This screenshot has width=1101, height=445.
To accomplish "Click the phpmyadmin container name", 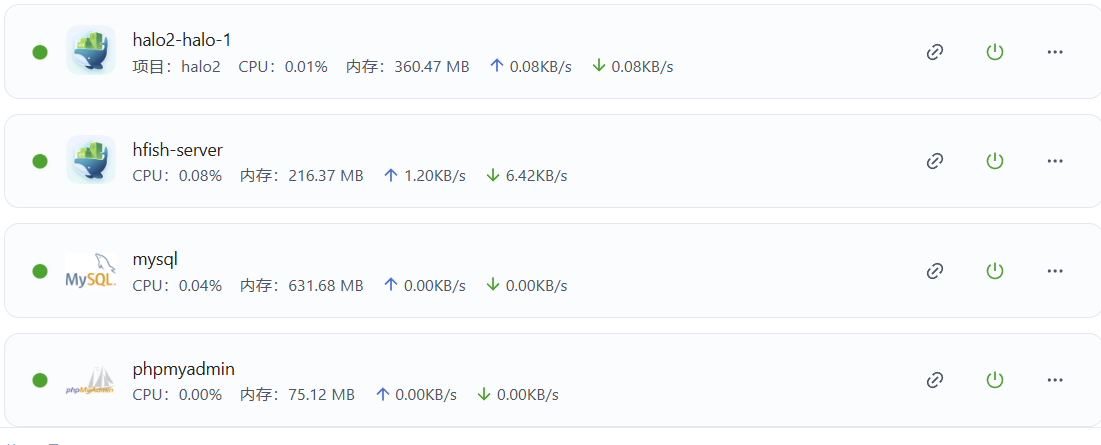I will [x=183, y=369].
